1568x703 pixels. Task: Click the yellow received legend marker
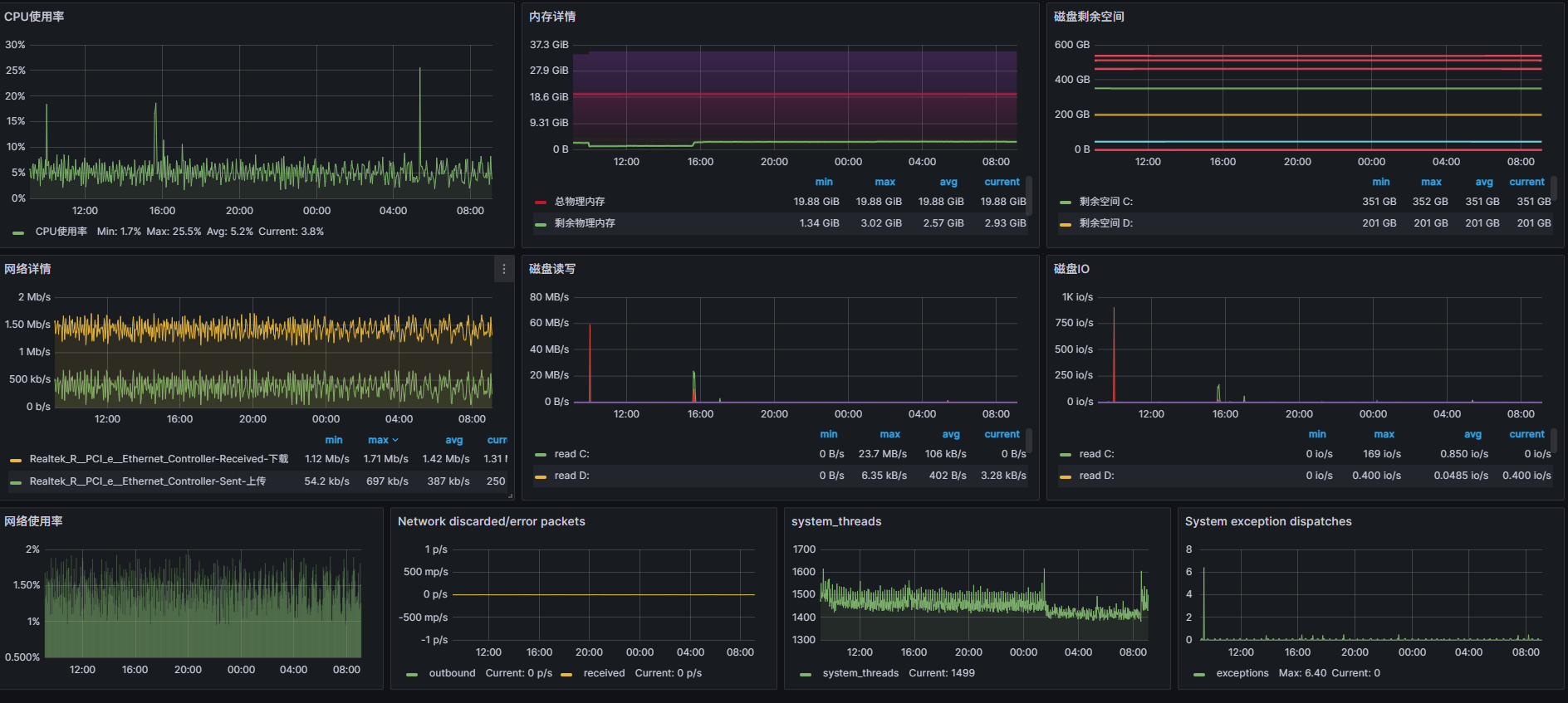coord(566,674)
